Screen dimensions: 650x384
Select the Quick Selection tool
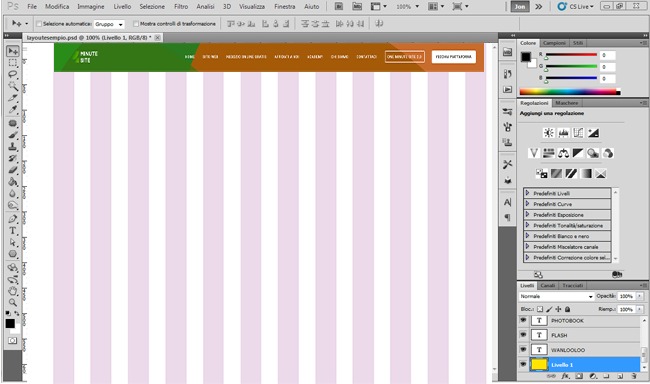click(x=13, y=86)
